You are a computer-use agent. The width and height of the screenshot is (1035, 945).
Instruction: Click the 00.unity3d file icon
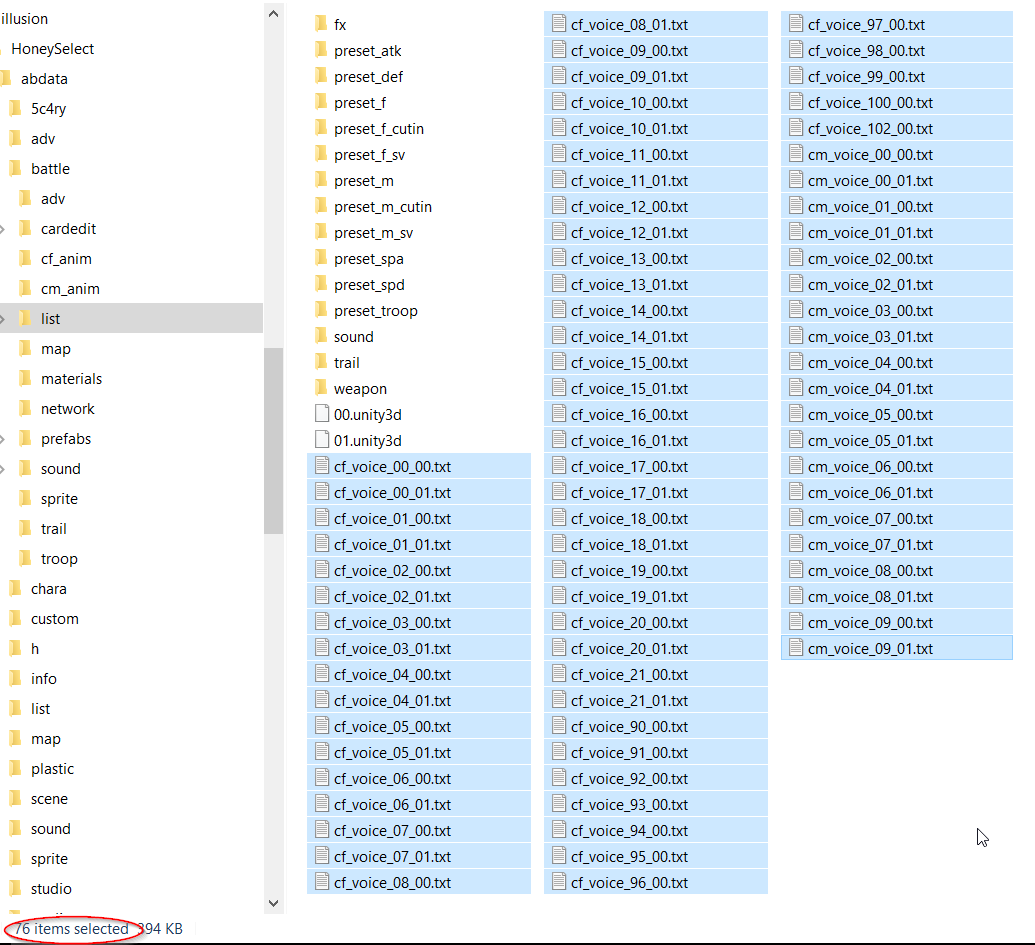pyautogui.click(x=321, y=414)
